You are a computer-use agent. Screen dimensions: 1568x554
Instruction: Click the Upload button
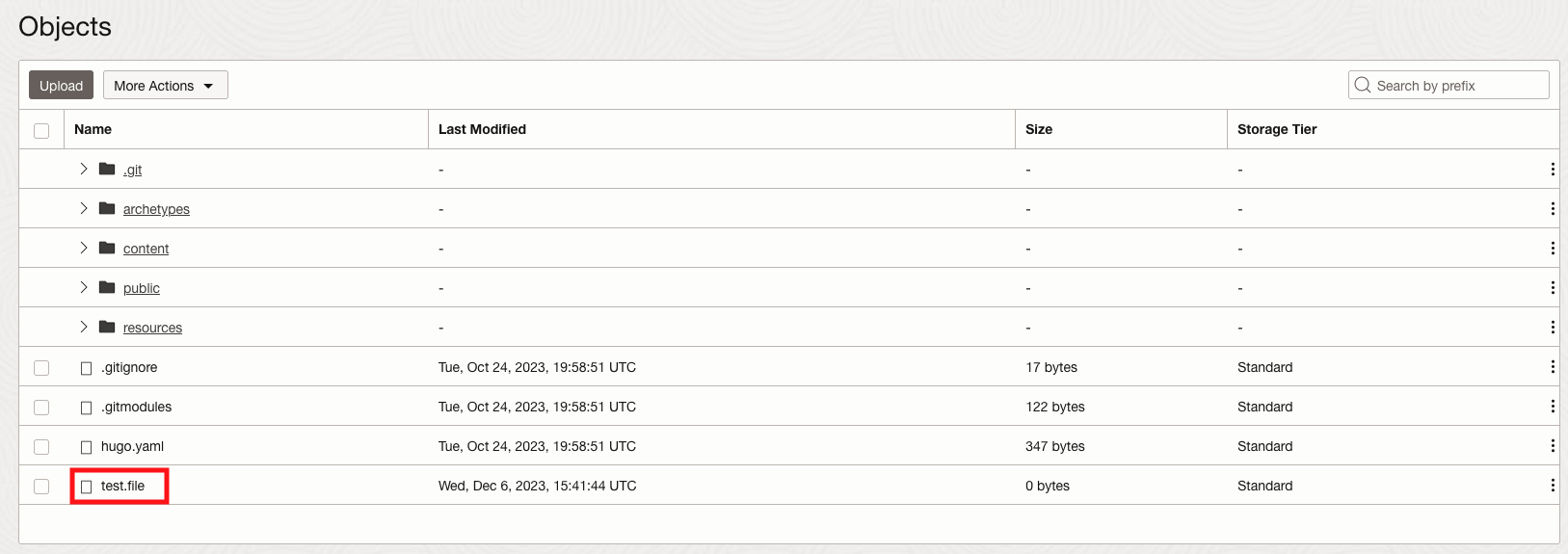[61, 86]
